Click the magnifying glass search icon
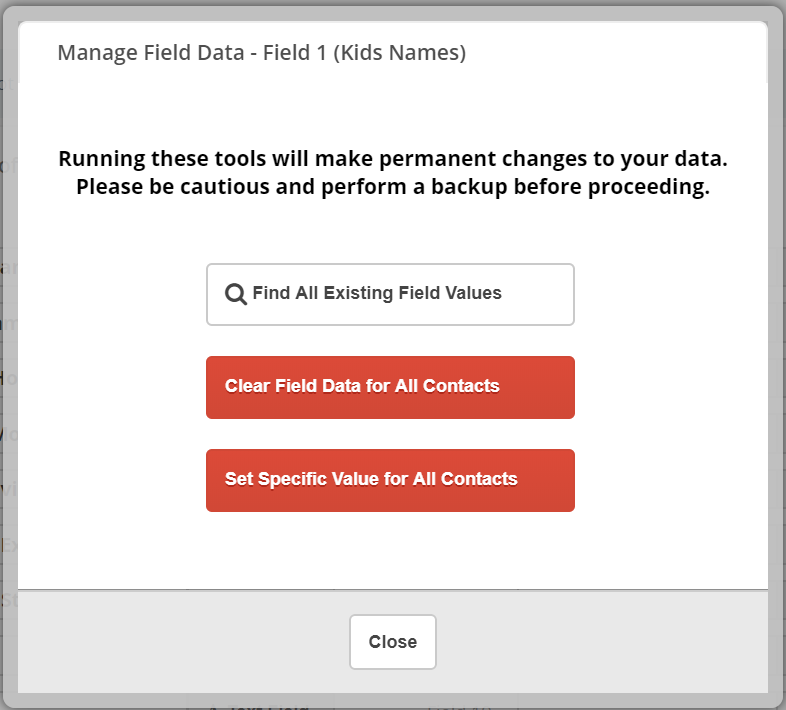The height and width of the screenshot is (710, 786). pos(236,294)
